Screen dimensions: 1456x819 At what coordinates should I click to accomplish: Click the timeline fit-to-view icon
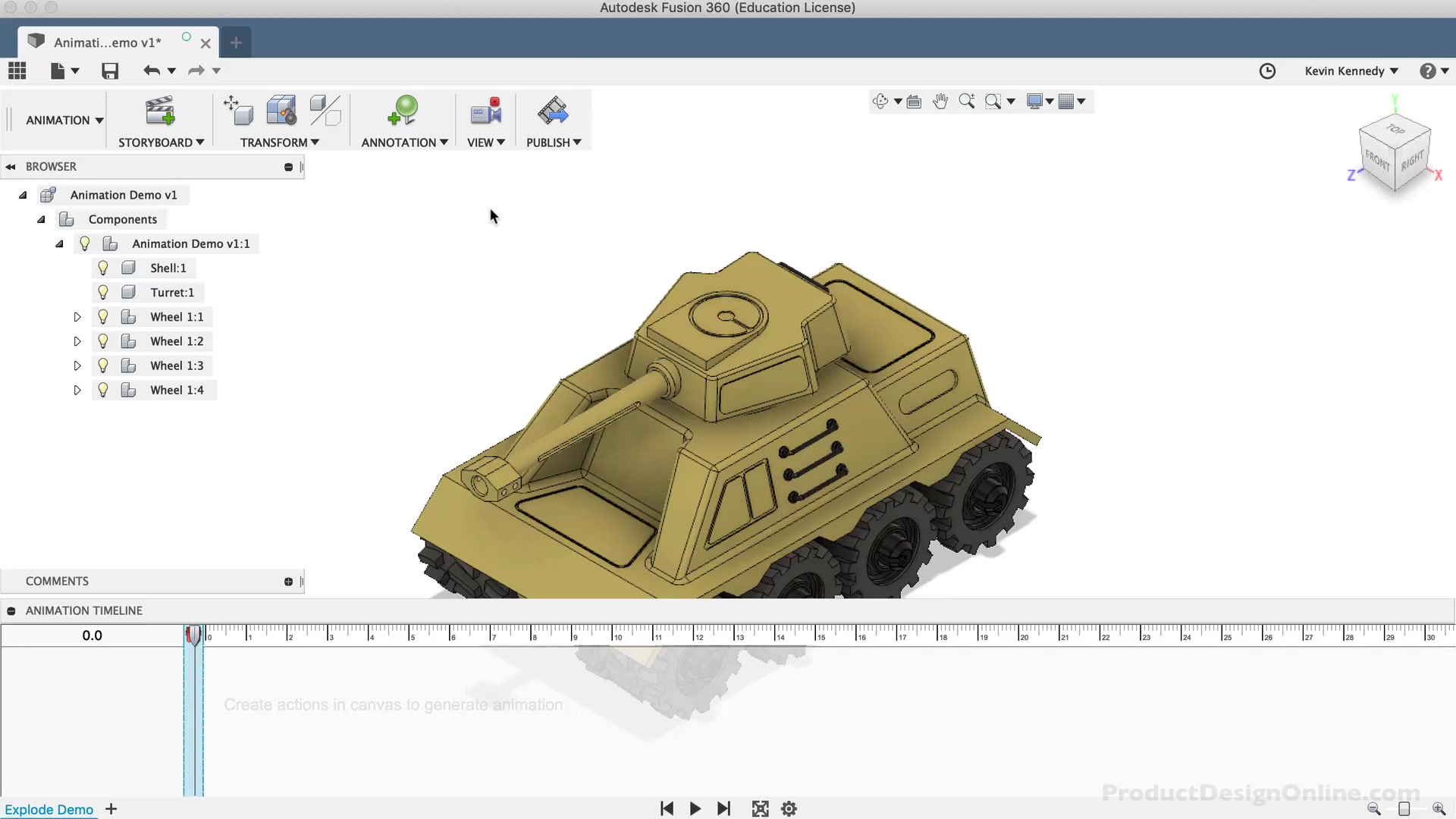point(760,808)
